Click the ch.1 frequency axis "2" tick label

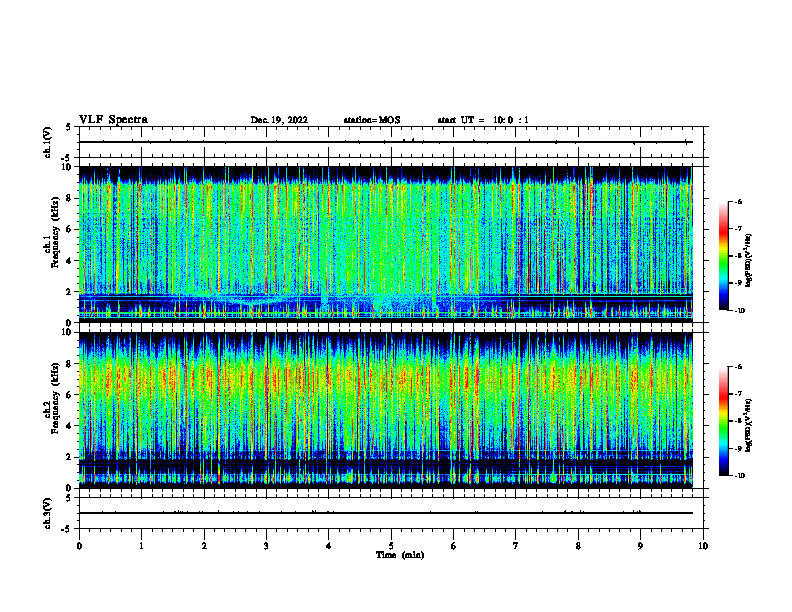coord(70,292)
